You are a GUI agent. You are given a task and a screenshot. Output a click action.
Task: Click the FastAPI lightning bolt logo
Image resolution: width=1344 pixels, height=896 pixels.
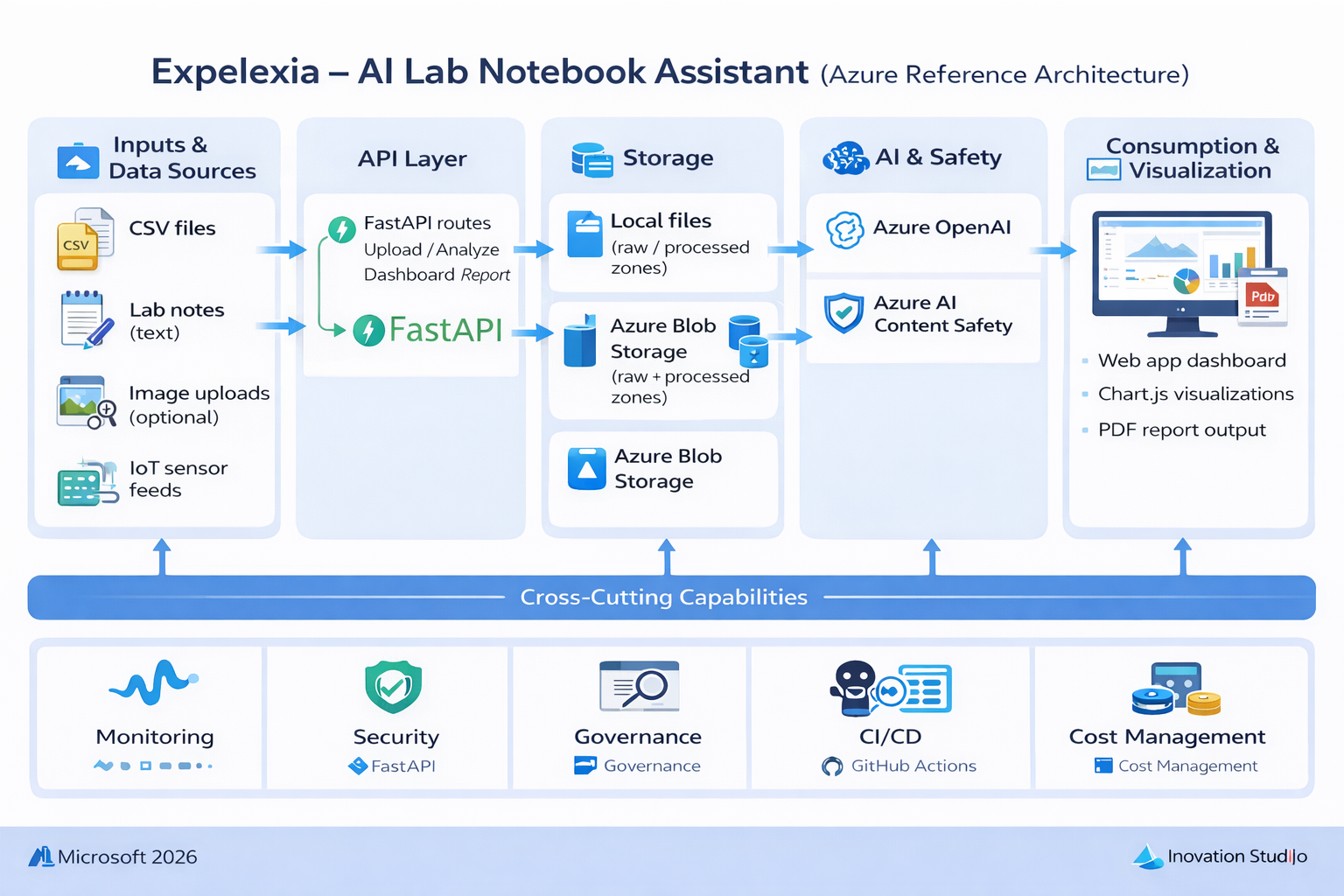(371, 332)
